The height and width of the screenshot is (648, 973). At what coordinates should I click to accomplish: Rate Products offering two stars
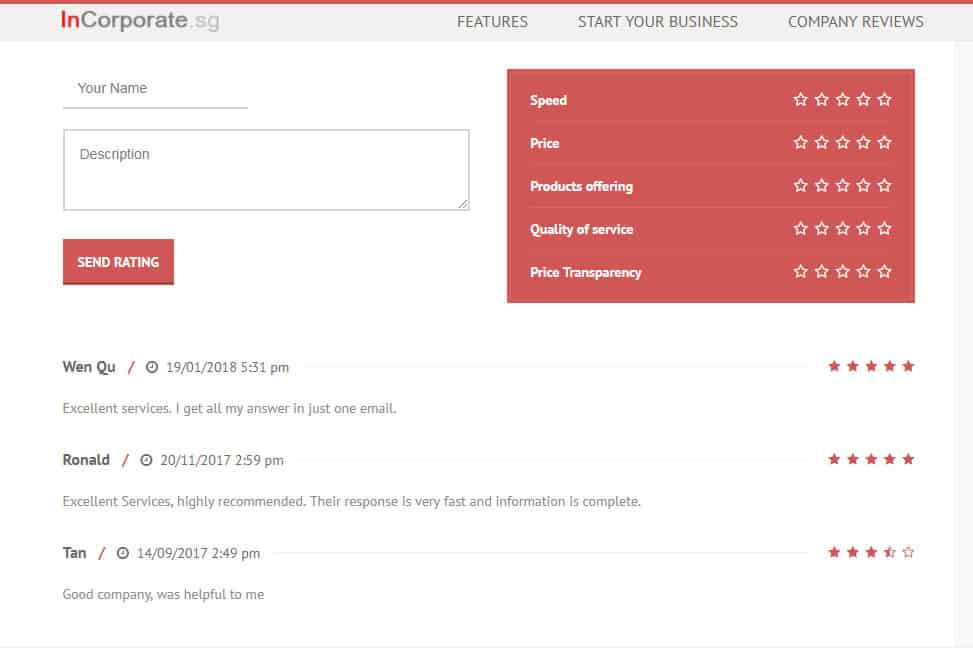(822, 186)
